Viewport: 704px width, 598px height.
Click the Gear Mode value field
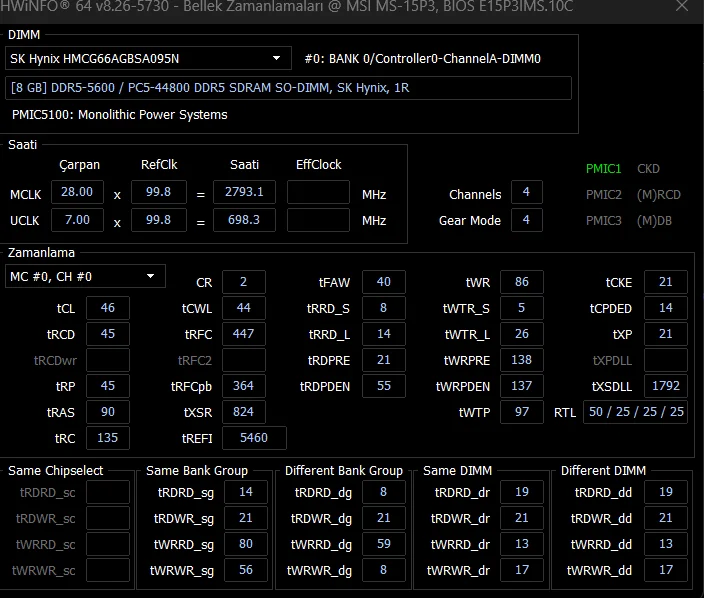[526, 220]
